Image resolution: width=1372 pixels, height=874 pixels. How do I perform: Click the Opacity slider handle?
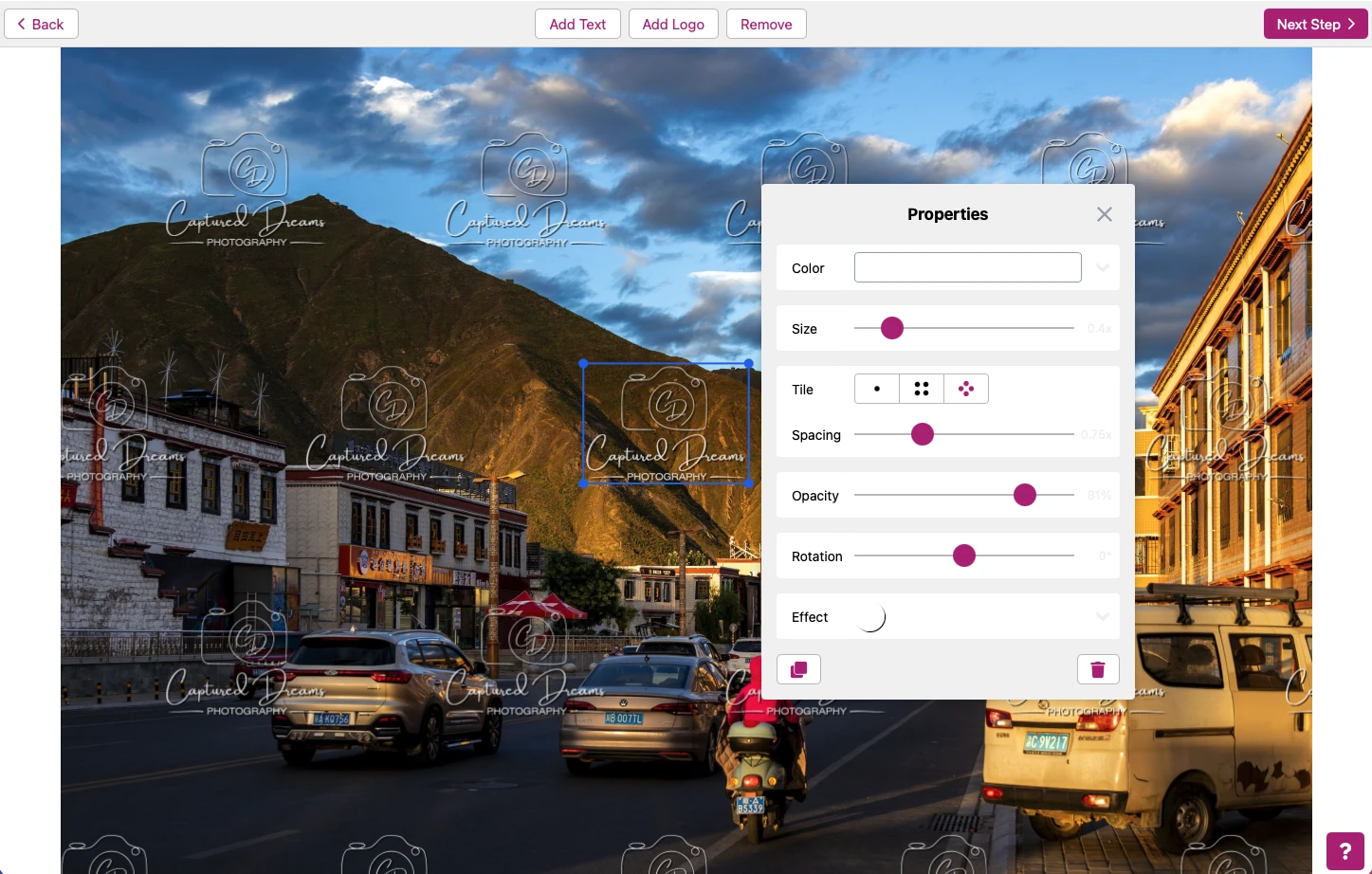[x=1025, y=495]
